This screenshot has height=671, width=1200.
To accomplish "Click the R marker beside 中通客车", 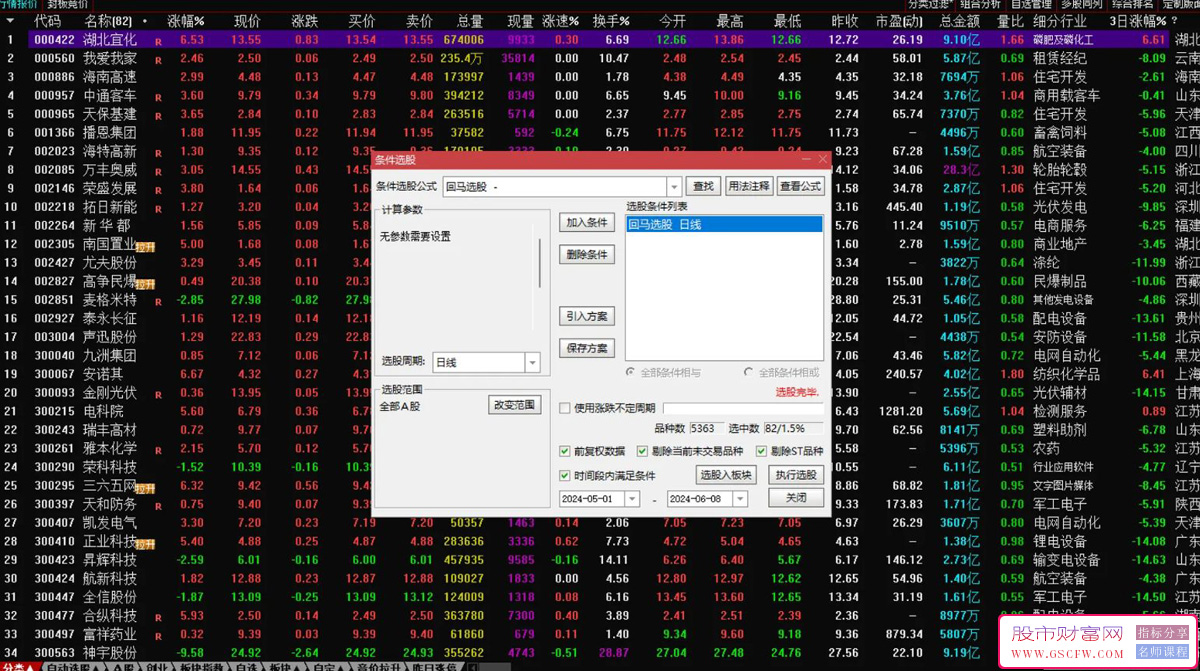I will (x=158, y=97).
